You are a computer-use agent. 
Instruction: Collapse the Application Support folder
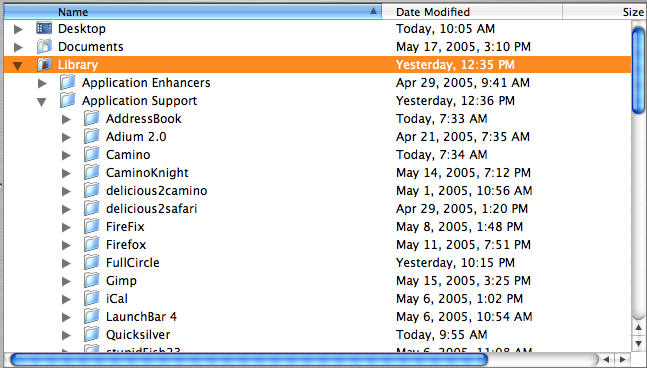coord(42,101)
